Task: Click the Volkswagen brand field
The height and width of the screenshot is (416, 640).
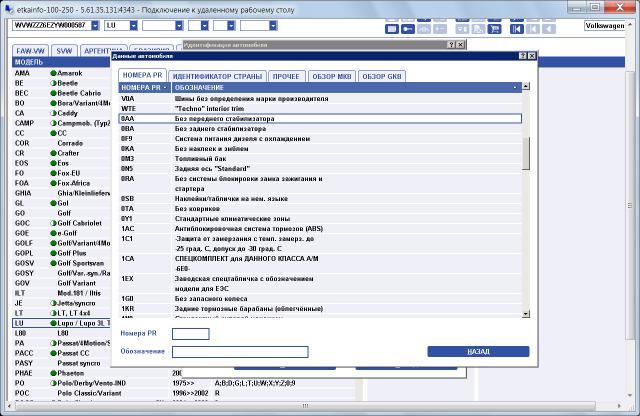Action: (x=605, y=25)
